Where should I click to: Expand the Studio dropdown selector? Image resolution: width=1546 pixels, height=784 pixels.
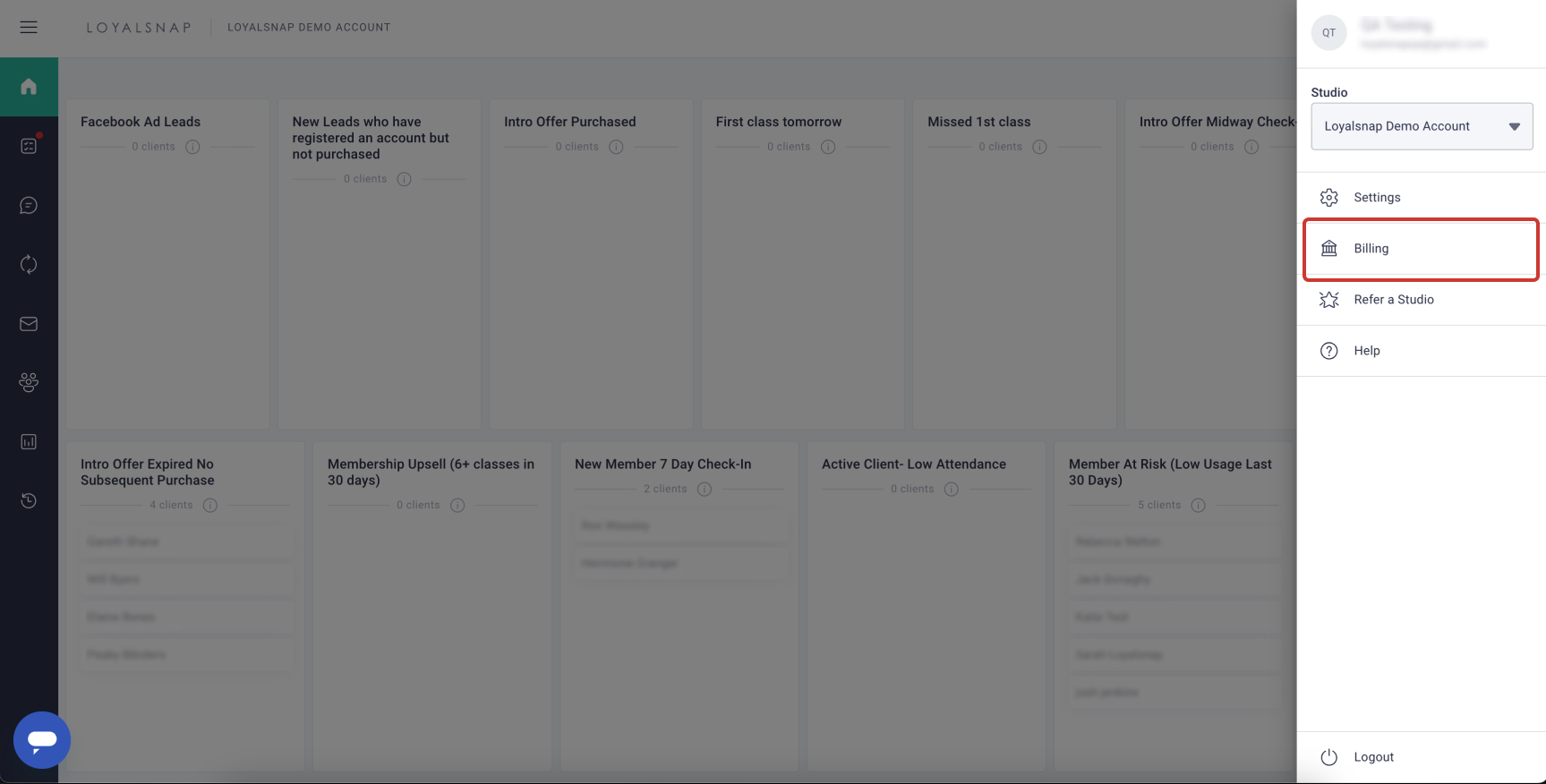1422,126
